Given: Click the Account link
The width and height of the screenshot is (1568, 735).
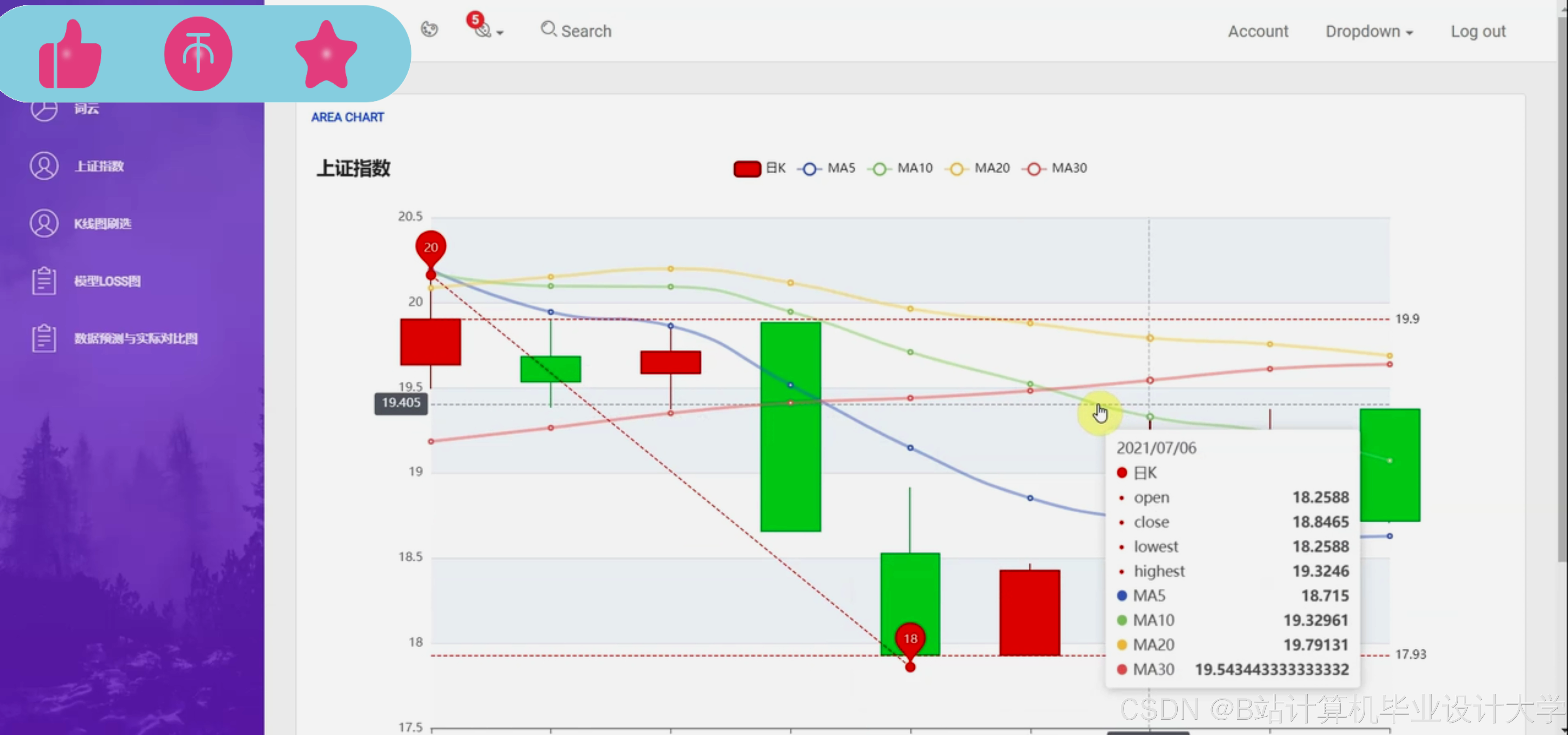Looking at the screenshot, I should 1258,32.
